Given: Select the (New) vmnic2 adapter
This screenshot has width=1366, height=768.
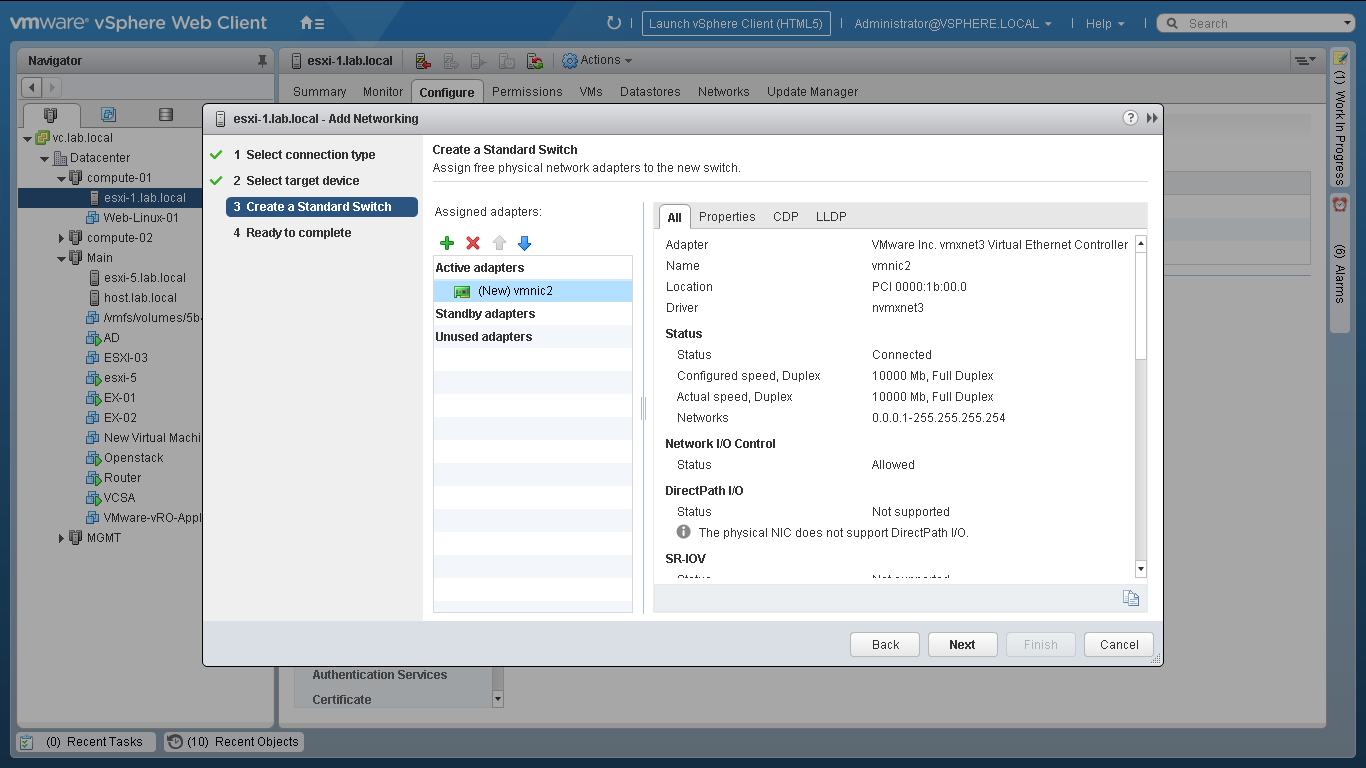Looking at the screenshot, I should [x=515, y=291].
